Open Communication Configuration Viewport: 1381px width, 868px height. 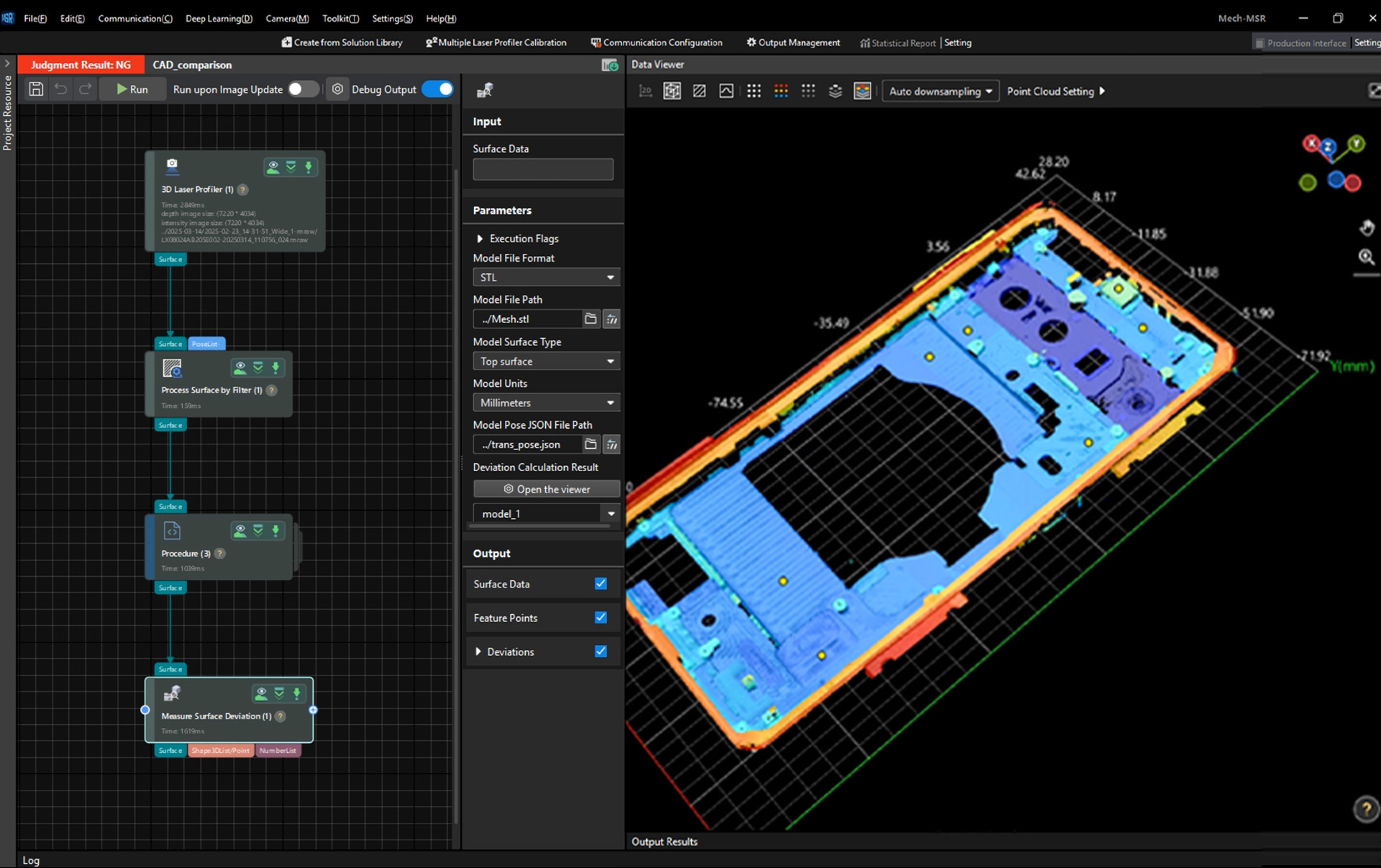[656, 42]
